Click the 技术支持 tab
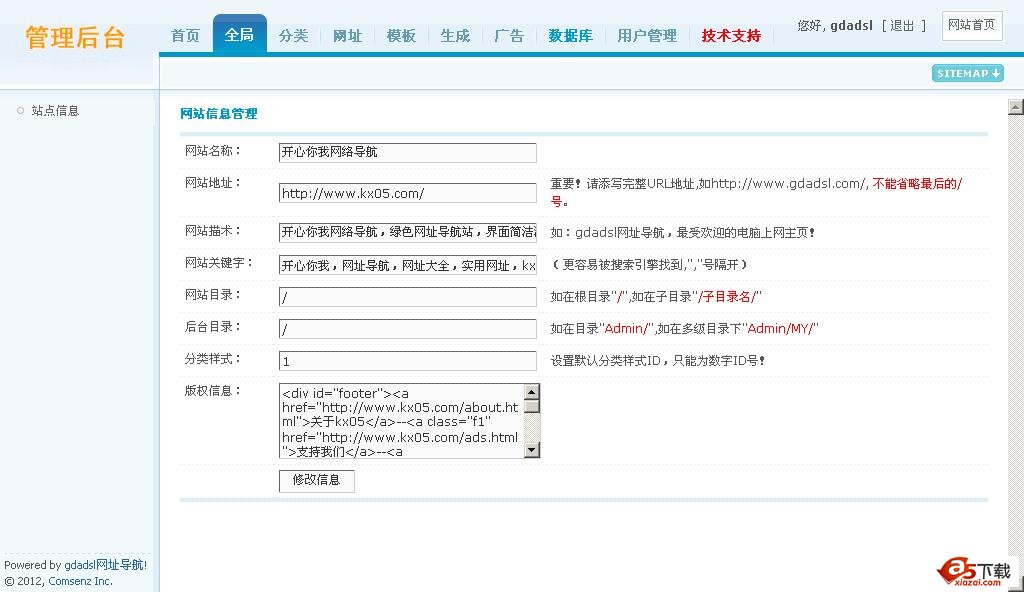Viewport: 1024px width, 592px height. [x=731, y=36]
